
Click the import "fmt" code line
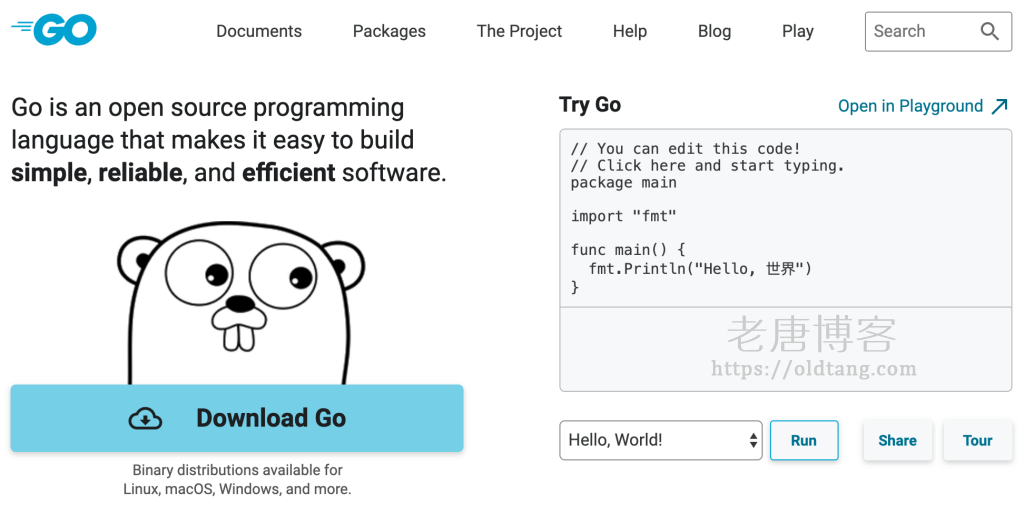(624, 216)
